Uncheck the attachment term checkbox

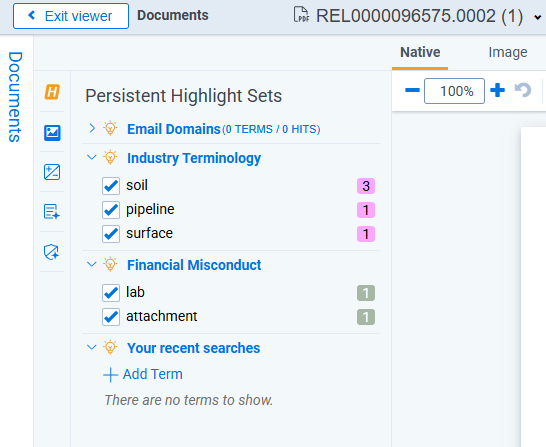tap(111, 317)
